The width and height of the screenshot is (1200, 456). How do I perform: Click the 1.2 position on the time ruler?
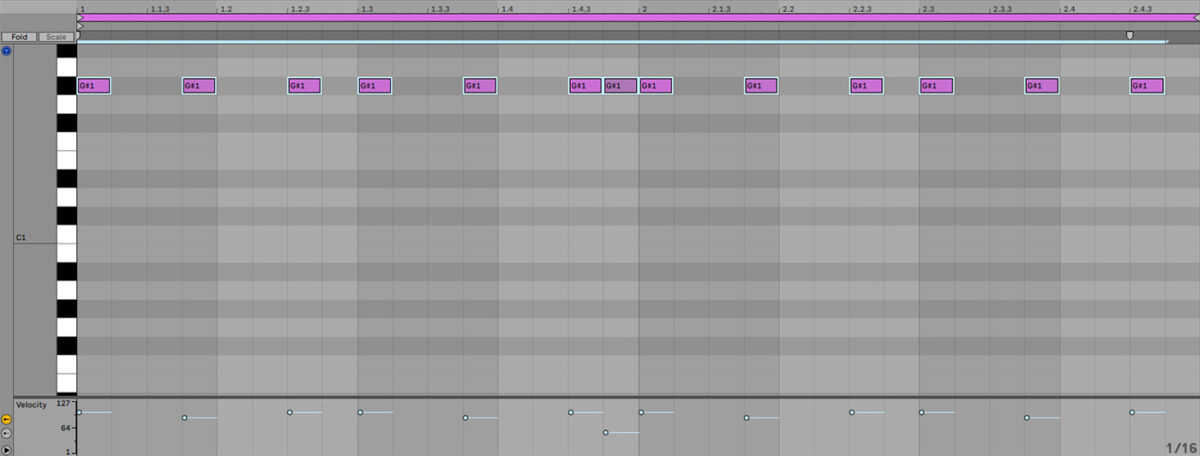pos(226,8)
